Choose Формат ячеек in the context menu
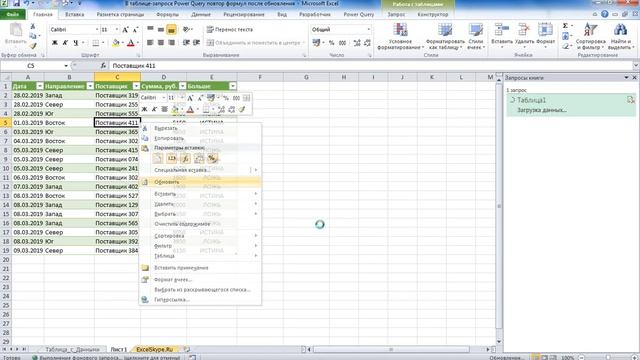Screen dimensions: 640x360 (x=200, y=280)
